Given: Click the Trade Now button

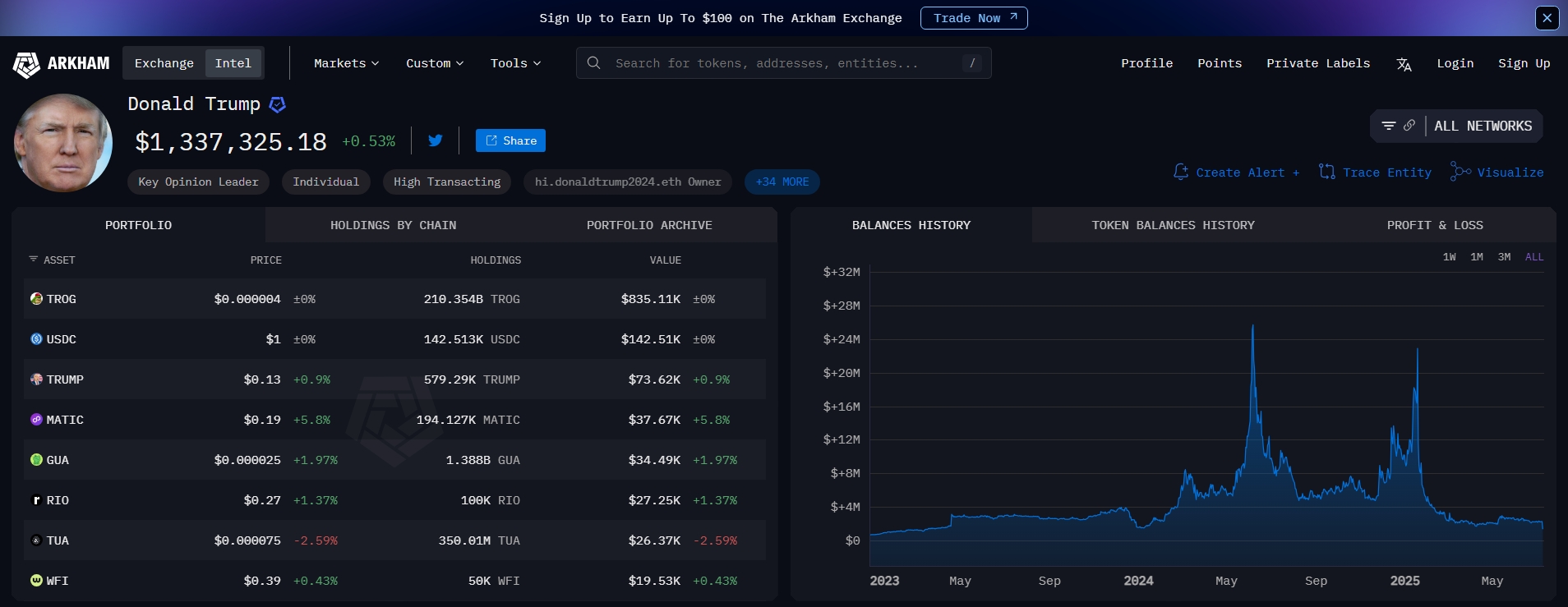Looking at the screenshot, I should pos(974,18).
